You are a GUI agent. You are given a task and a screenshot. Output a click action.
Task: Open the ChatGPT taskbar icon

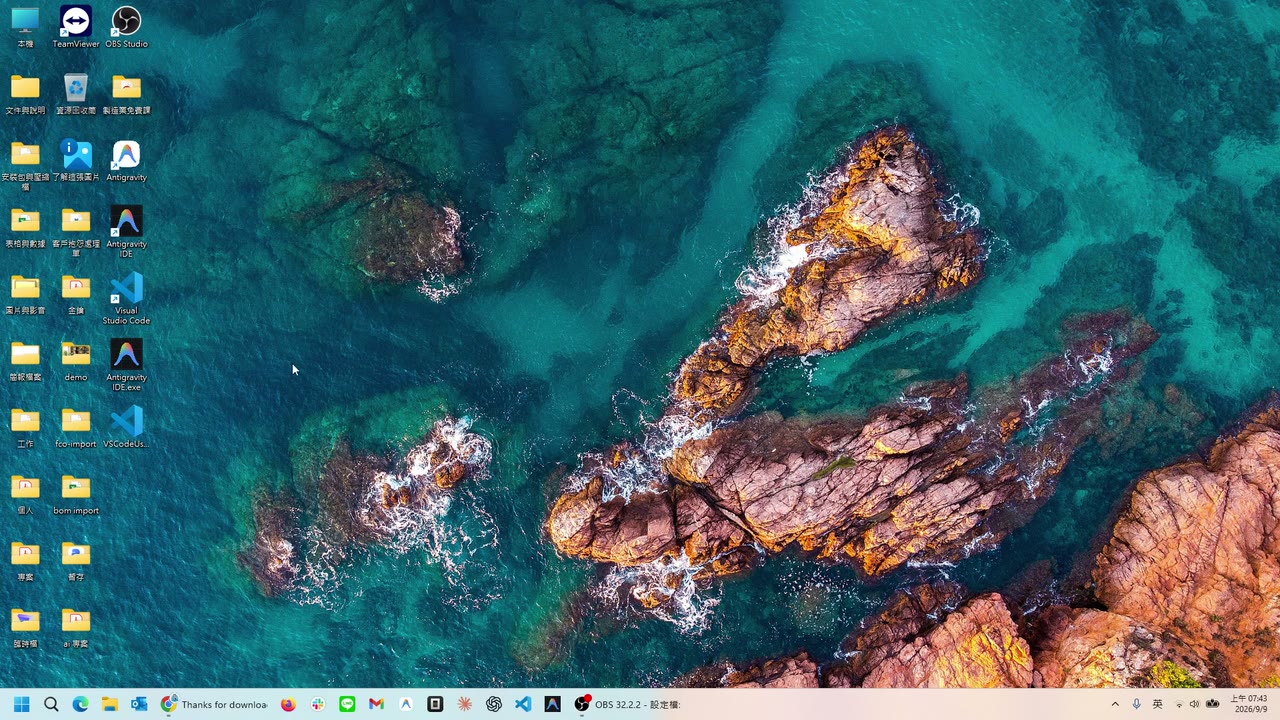[493, 704]
